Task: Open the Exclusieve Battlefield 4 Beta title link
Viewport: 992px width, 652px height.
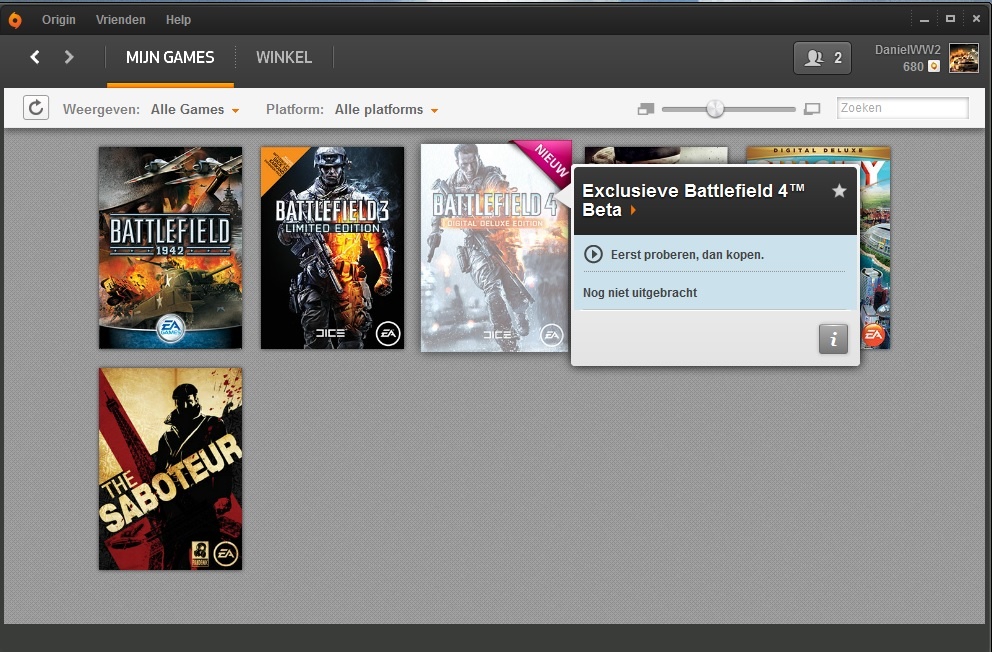Action: pos(693,200)
